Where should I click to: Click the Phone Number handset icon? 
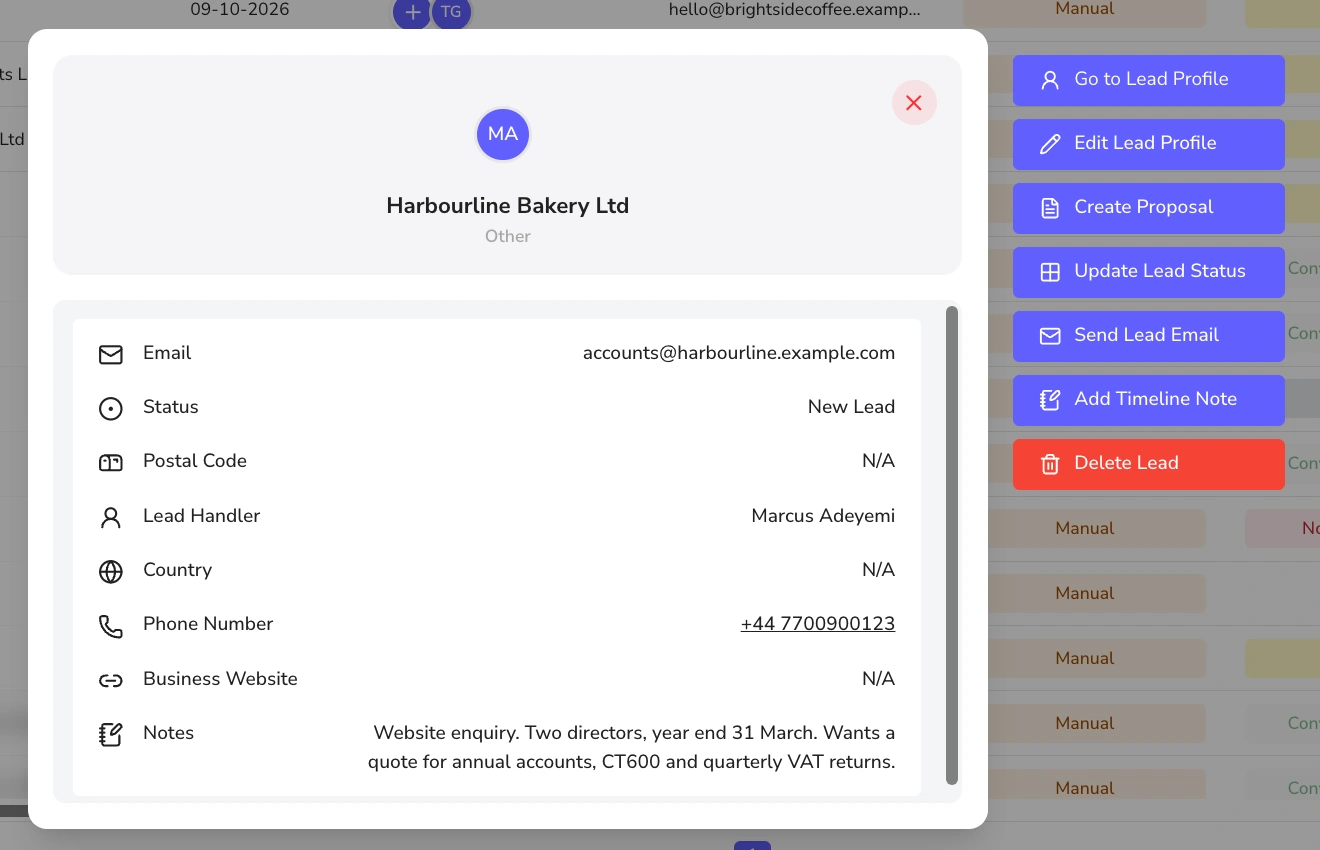[111, 626]
